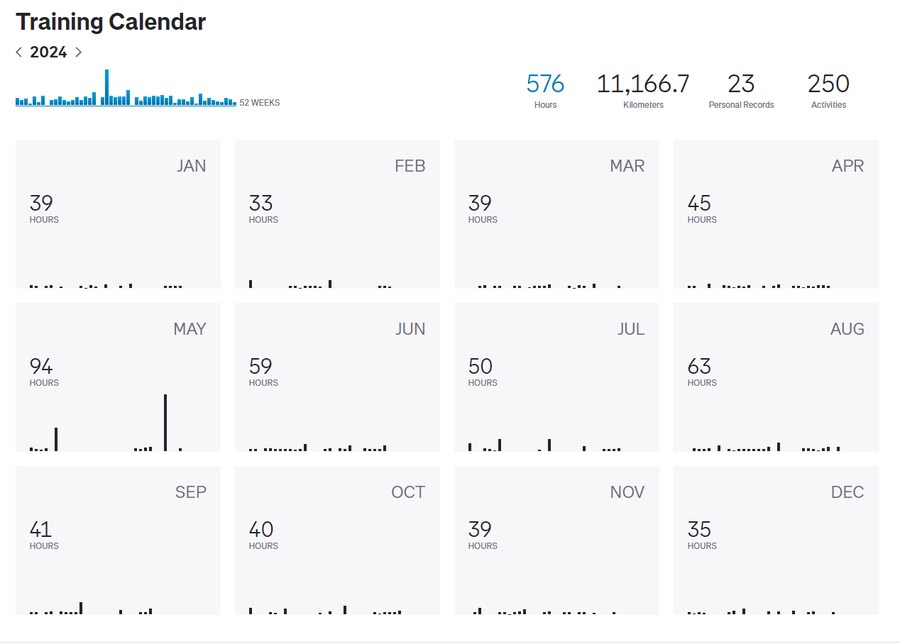This screenshot has width=900, height=644.
Task: Go to previous year with left chevron
Action: [19, 52]
